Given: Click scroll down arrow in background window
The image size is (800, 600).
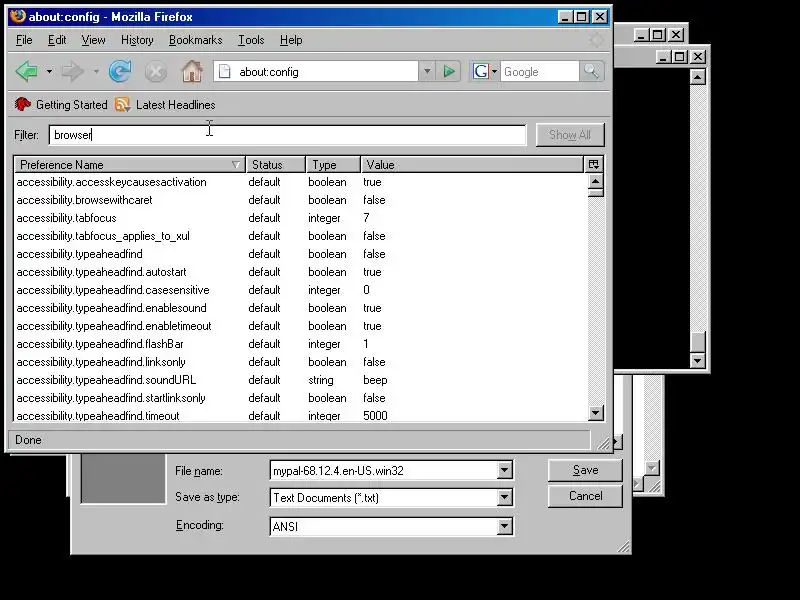Looking at the screenshot, I should 697,360.
